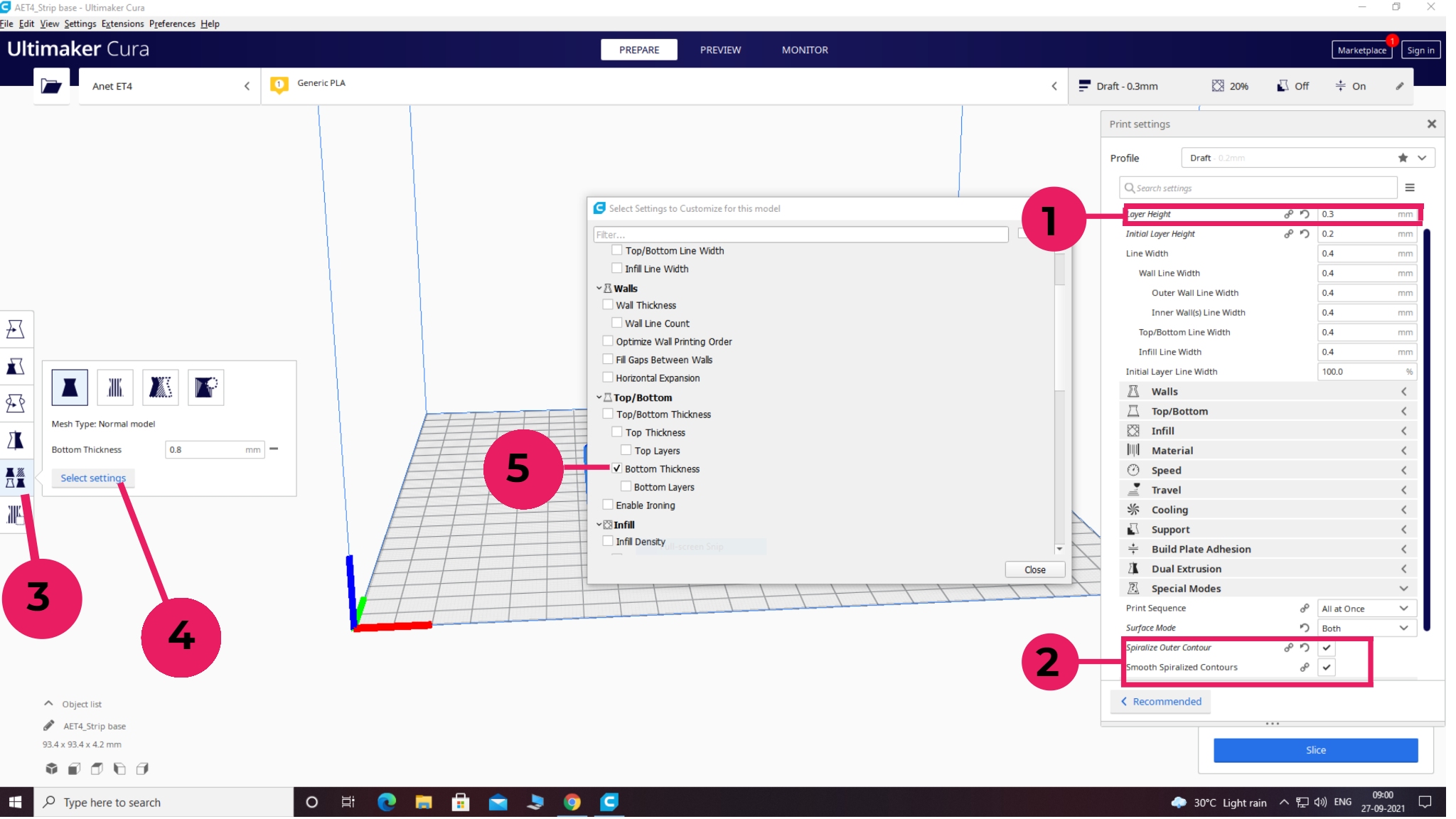Expand the Material settings category
The width and height of the screenshot is (1456, 819).
(1268, 451)
